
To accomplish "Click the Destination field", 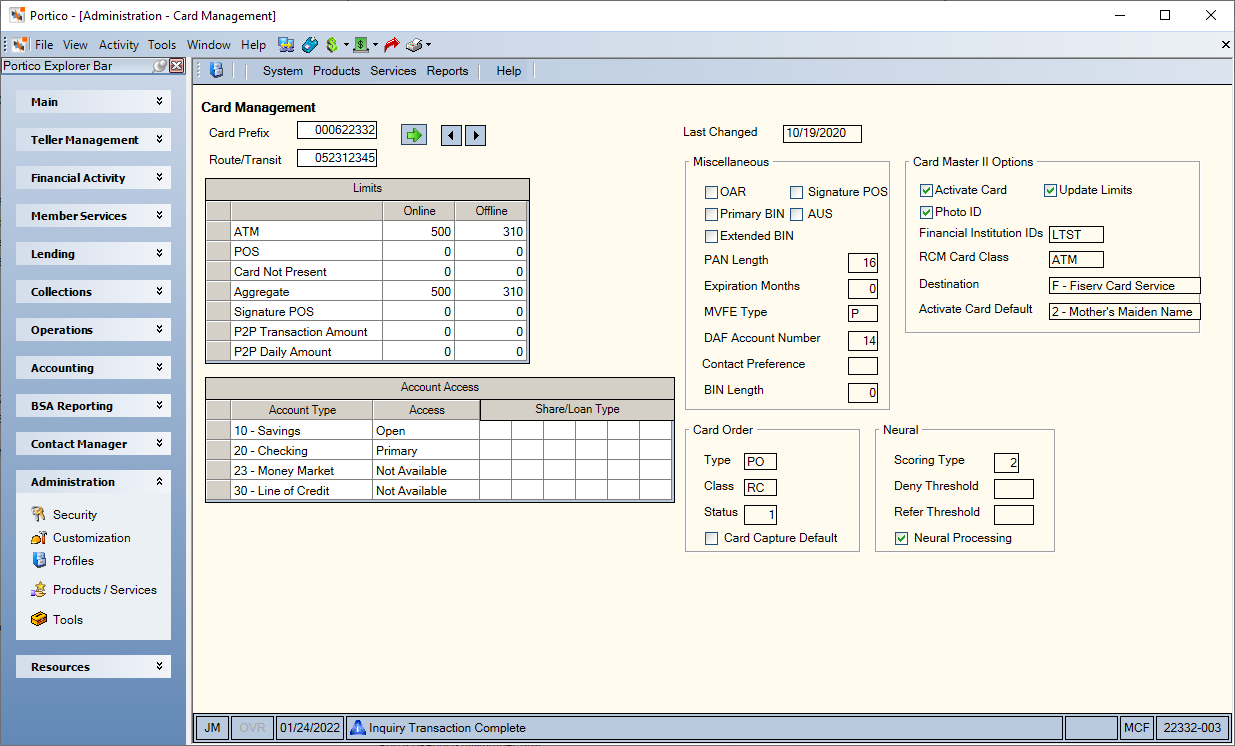I will click(1124, 285).
